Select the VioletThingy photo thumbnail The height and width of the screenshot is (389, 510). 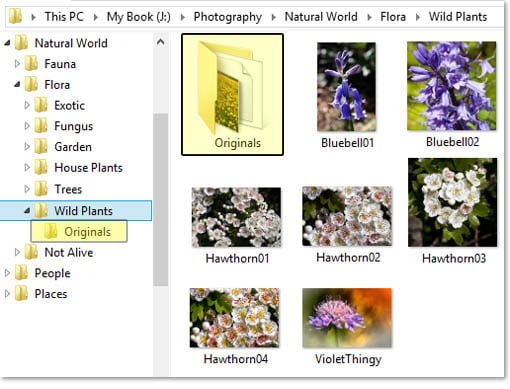tap(347, 318)
